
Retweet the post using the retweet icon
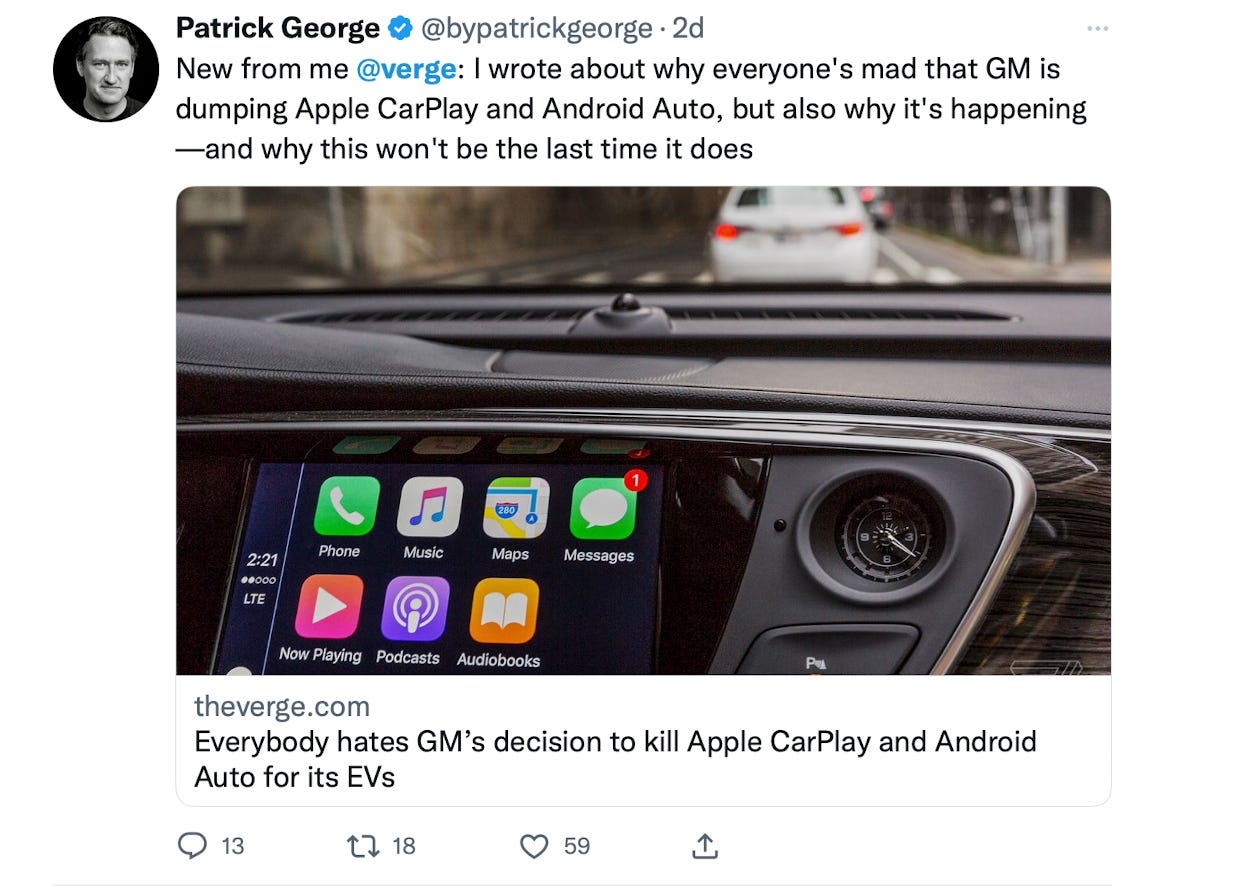click(x=360, y=846)
